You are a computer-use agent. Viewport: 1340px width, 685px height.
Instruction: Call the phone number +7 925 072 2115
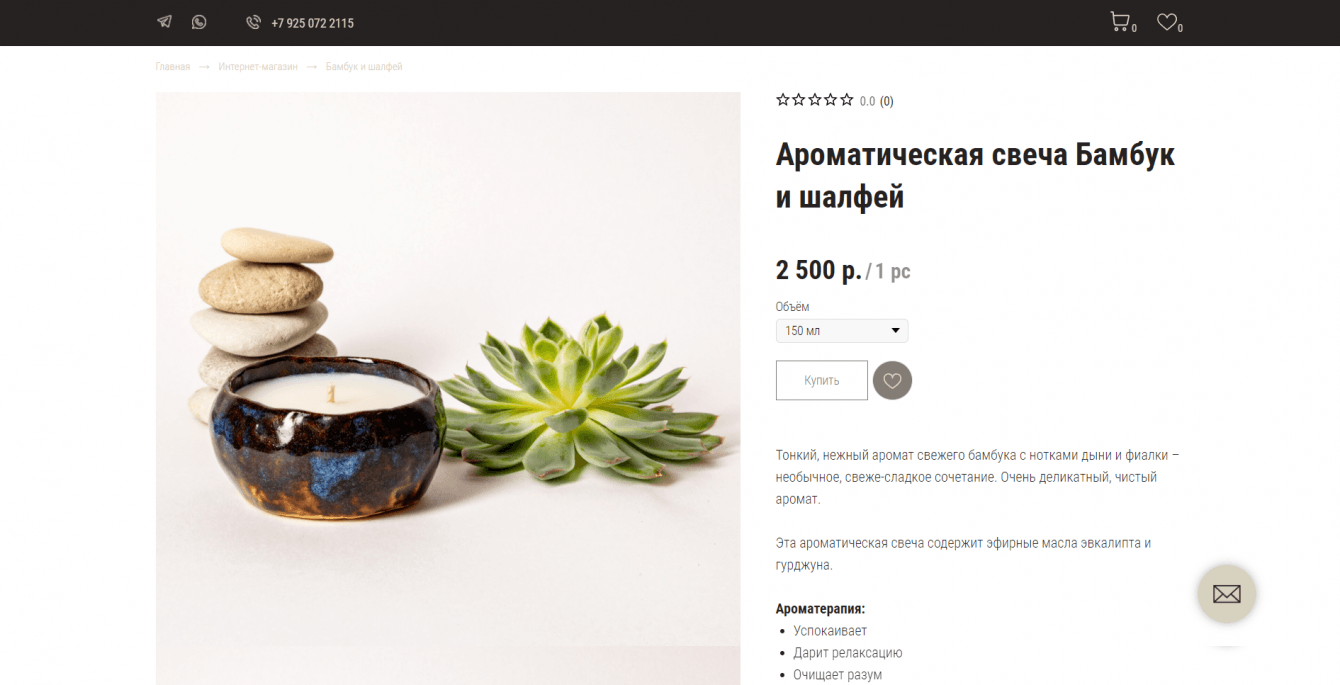[312, 23]
